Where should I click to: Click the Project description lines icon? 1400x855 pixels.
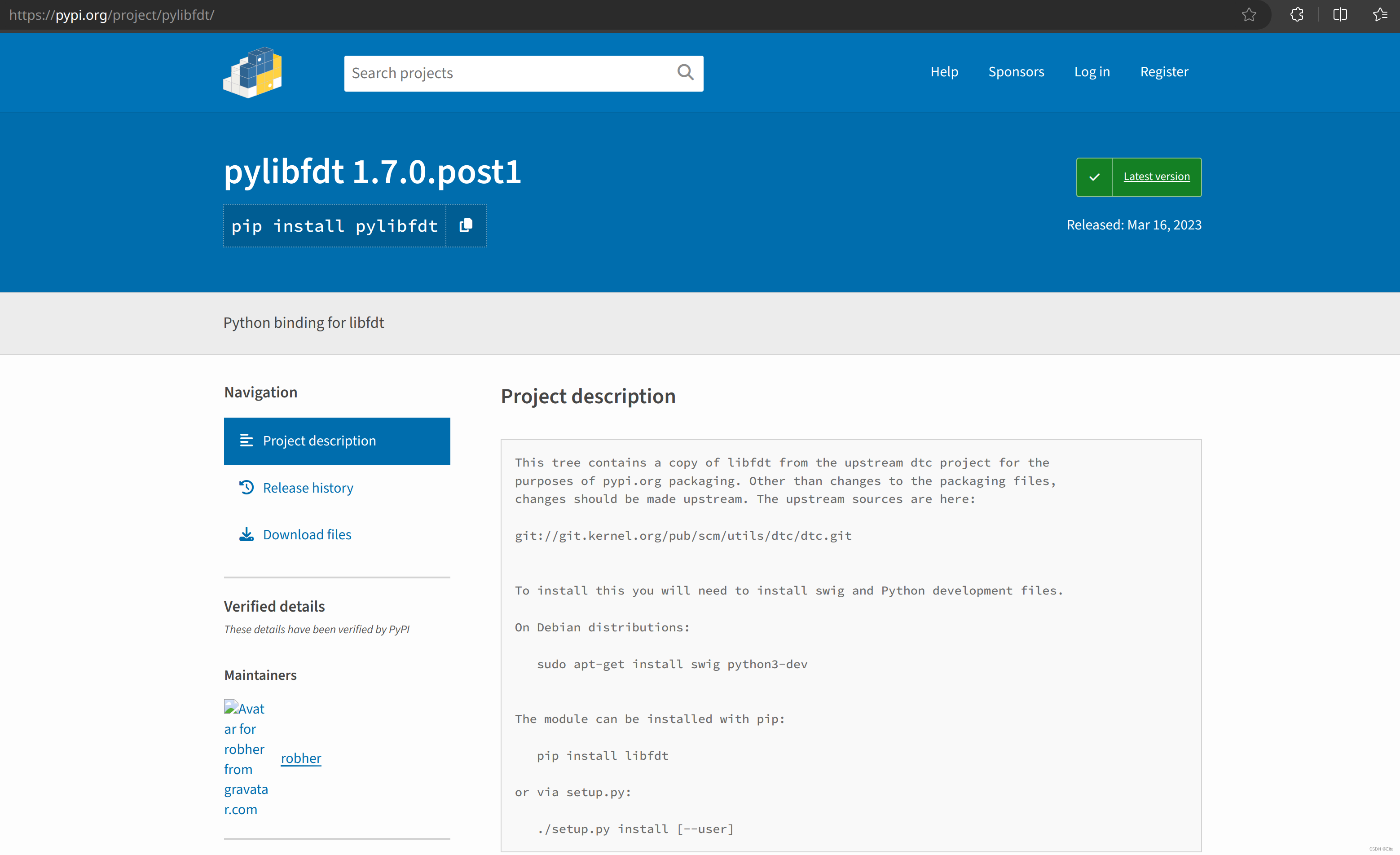click(246, 440)
